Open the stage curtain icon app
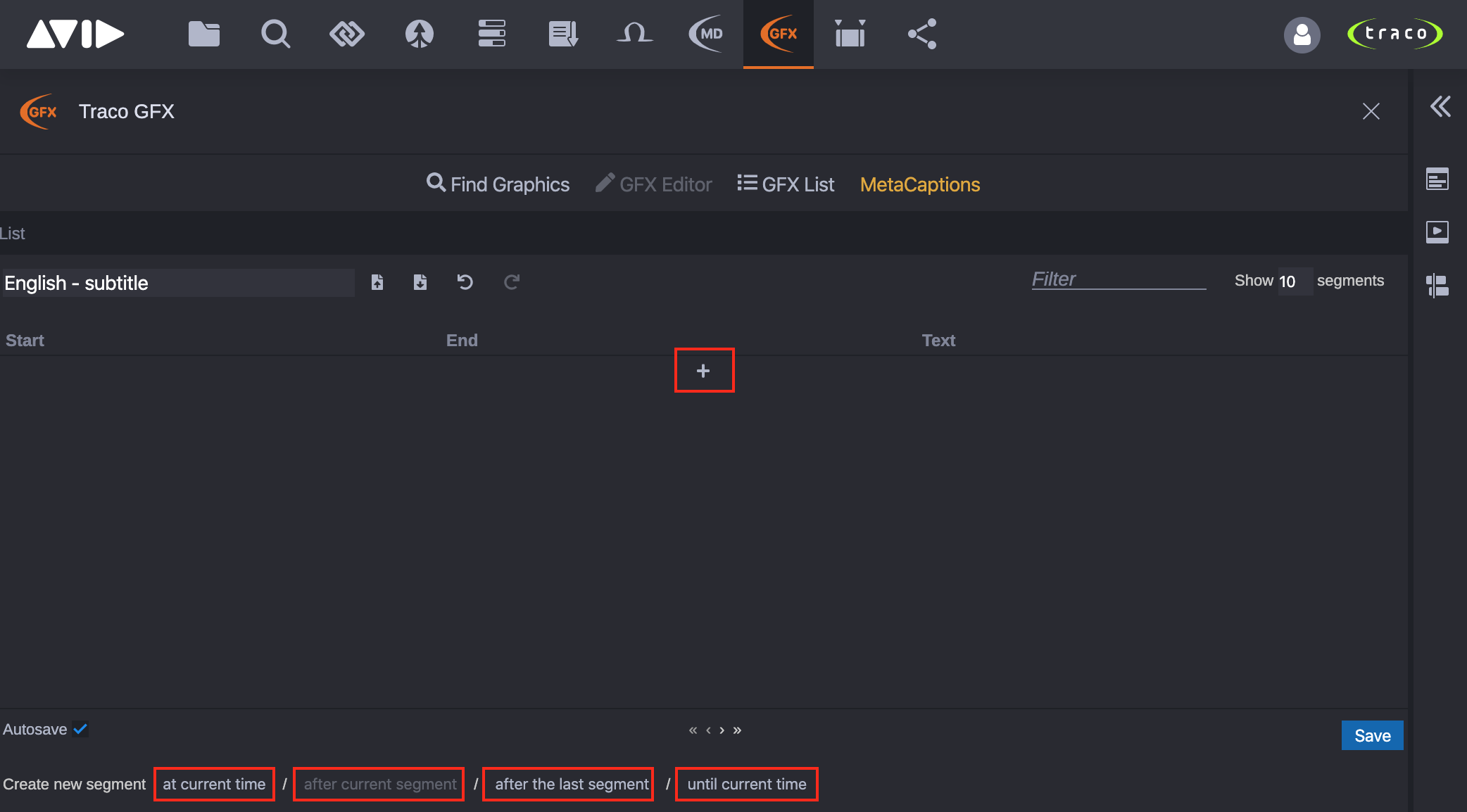 tap(850, 34)
